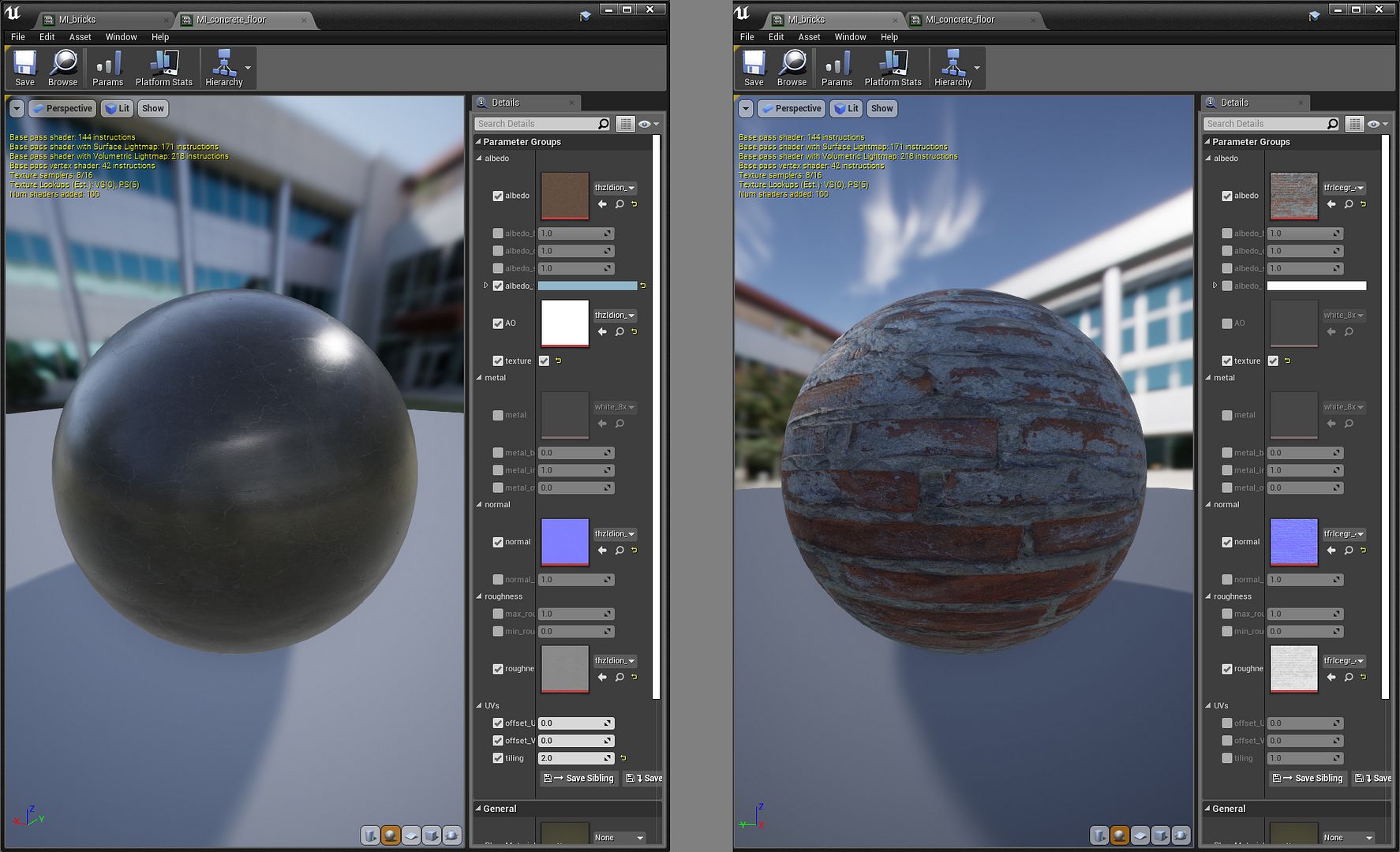Open the Perspective view dropdown in the left viewport

(63, 109)
